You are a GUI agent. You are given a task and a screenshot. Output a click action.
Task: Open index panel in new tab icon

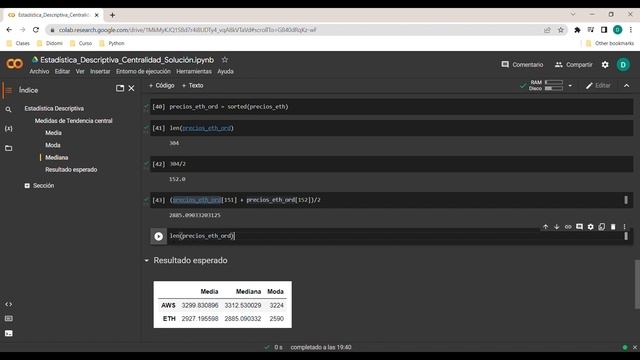click(x=120, y=88)
